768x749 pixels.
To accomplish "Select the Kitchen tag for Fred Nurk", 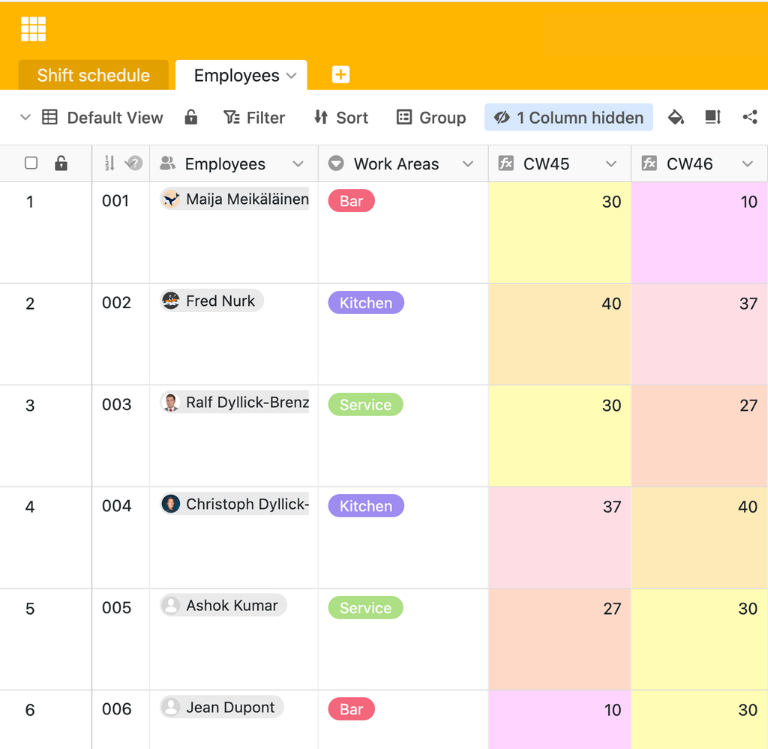I will tap(366, 303).
